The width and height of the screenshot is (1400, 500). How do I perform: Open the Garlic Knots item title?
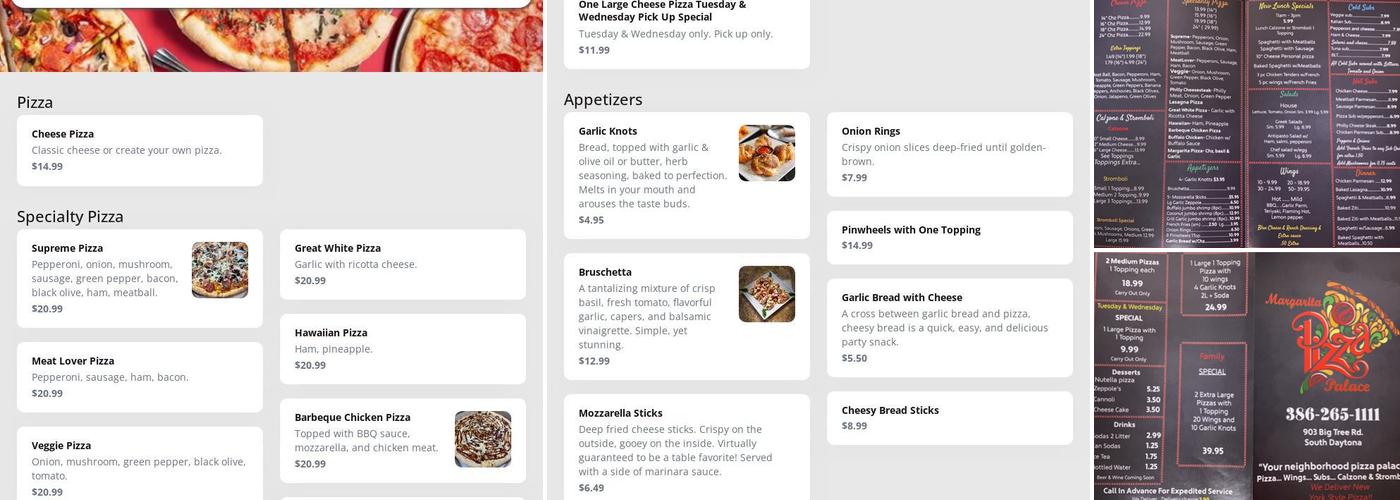pyautogui.click(x=607, y=131)
